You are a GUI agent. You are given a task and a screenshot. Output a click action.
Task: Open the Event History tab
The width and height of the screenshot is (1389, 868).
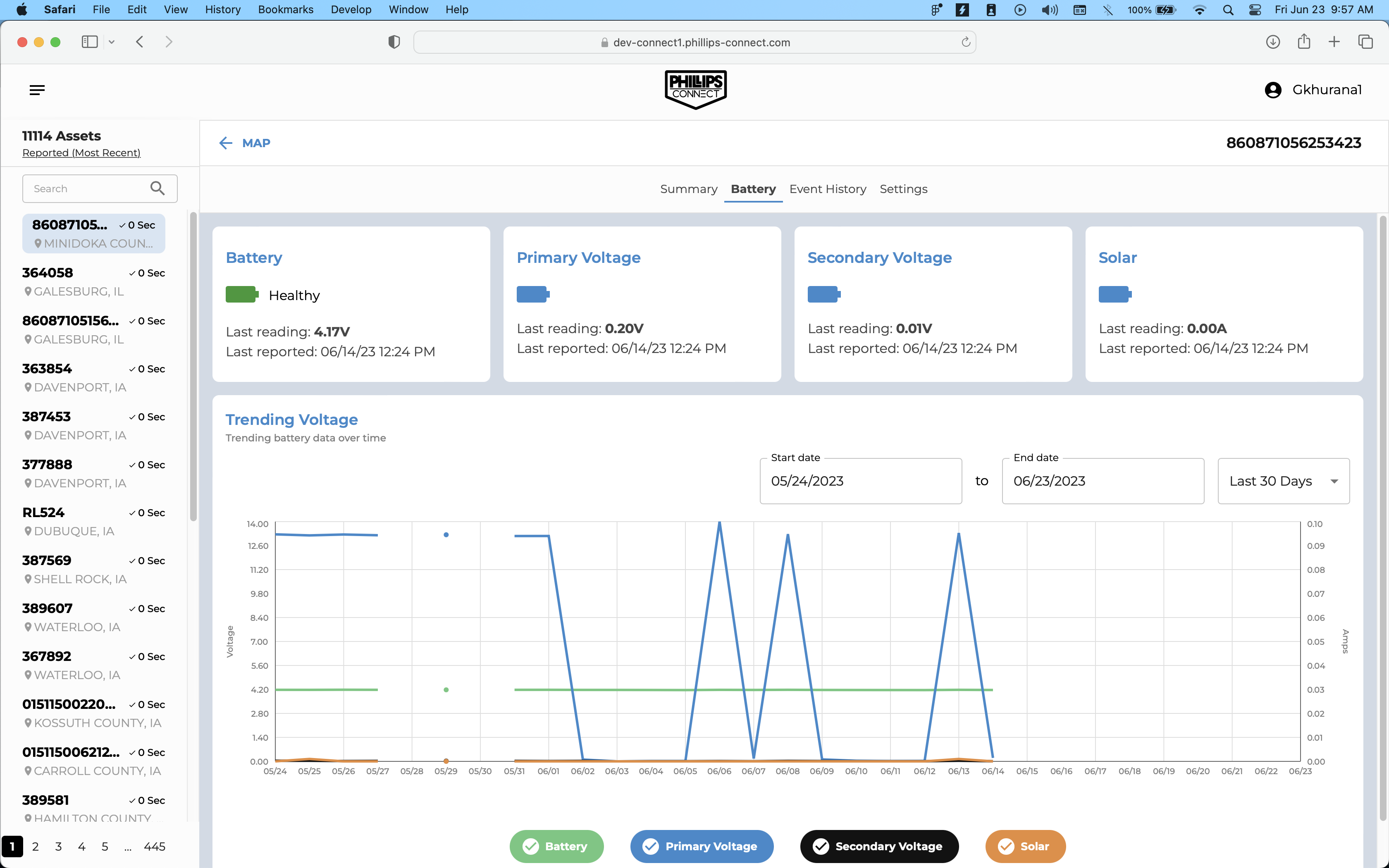pyautogui.click(x=828, y=189)
